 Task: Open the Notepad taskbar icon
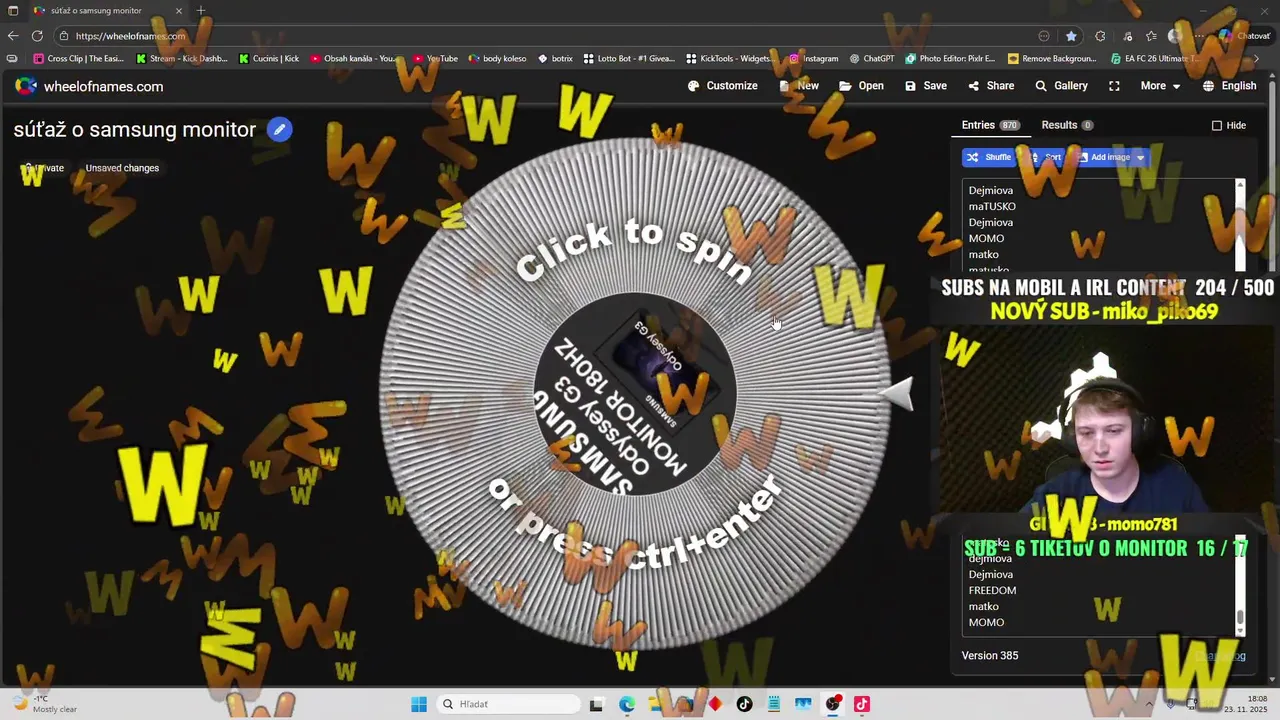(x=773, y=704)
